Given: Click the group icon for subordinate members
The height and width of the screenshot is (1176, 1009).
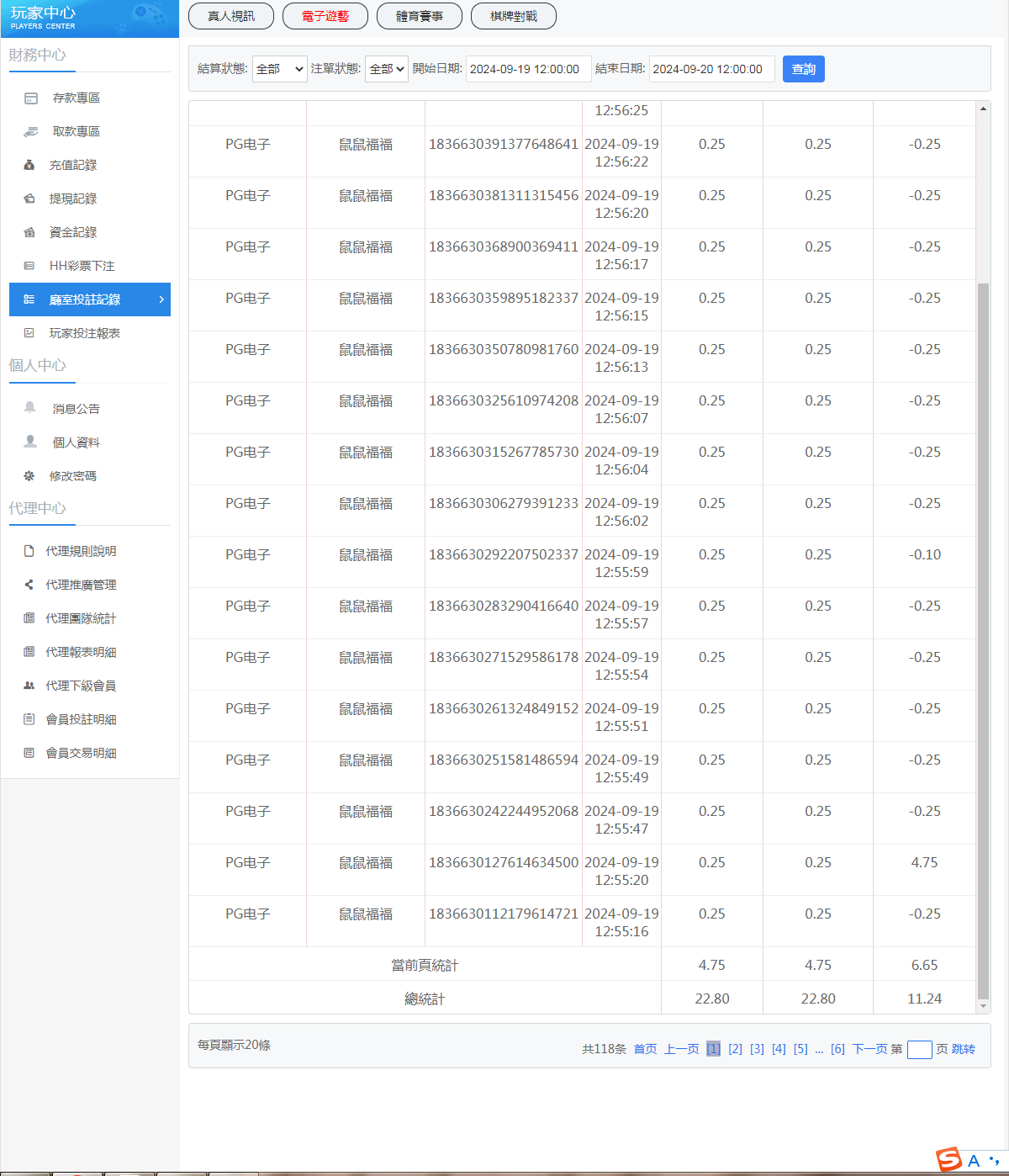Looking at the screenshot, I should tap(29, 686).
